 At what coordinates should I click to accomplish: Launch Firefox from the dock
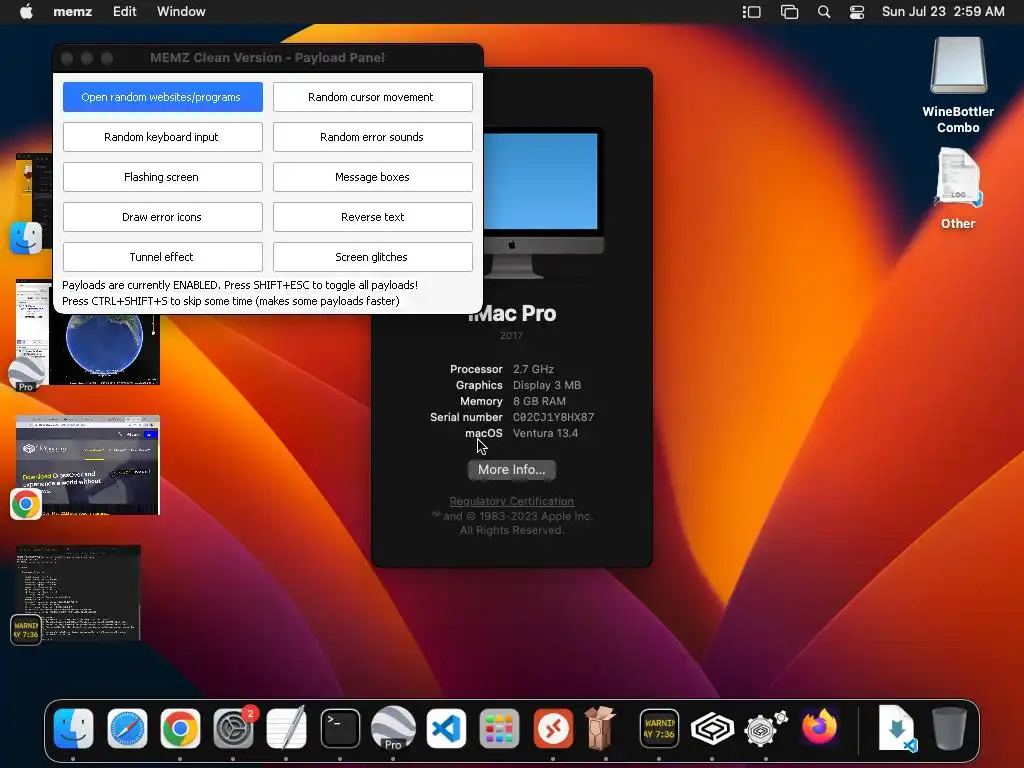(819, 726)
